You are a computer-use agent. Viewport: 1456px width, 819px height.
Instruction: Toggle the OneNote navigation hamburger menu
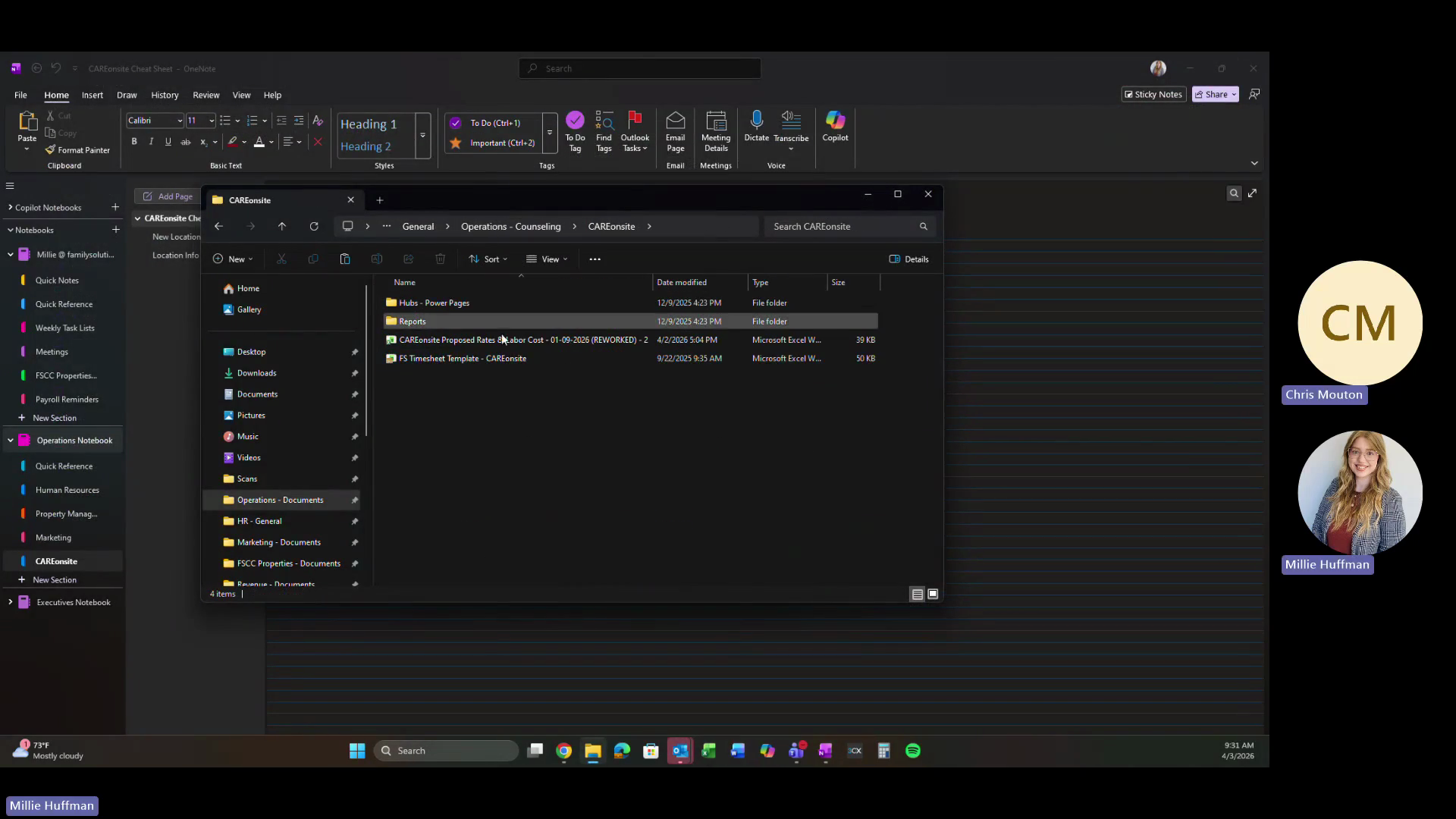tap(10, 186)
